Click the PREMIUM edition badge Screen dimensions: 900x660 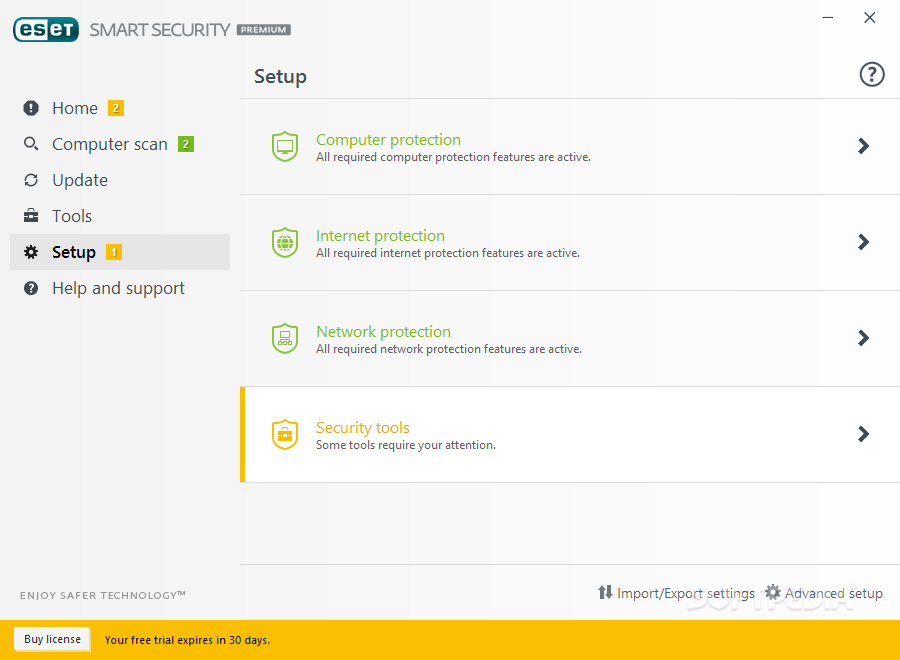(x=263, y=30)
